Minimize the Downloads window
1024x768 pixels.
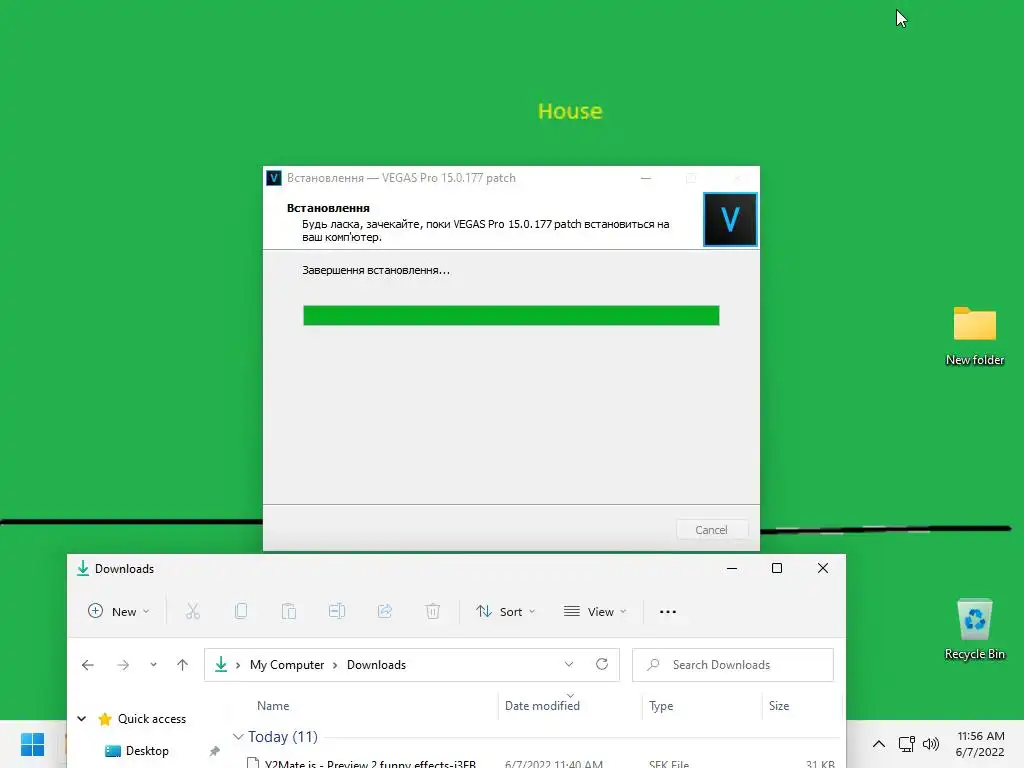732,568
